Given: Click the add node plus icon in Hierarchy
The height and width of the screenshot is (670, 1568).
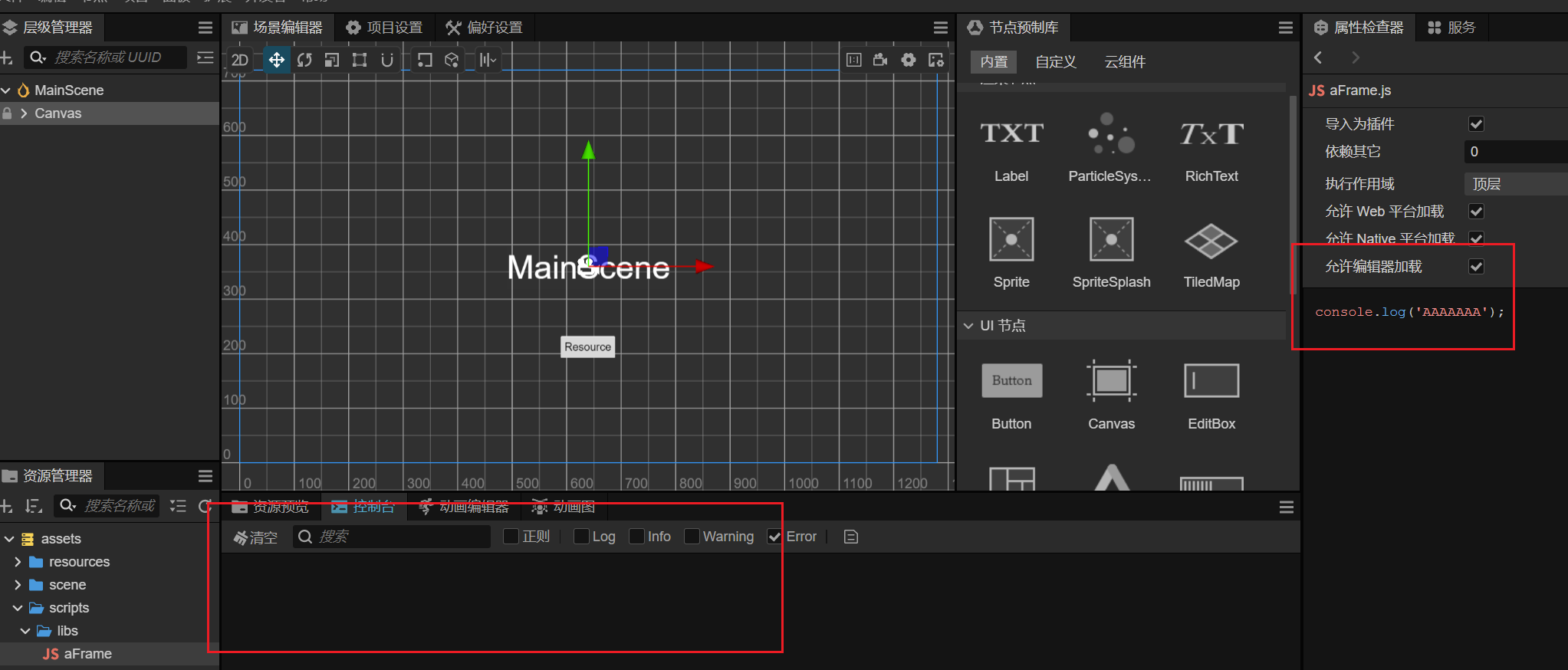Looking at the screenshot, I should [x=6, y=57].
